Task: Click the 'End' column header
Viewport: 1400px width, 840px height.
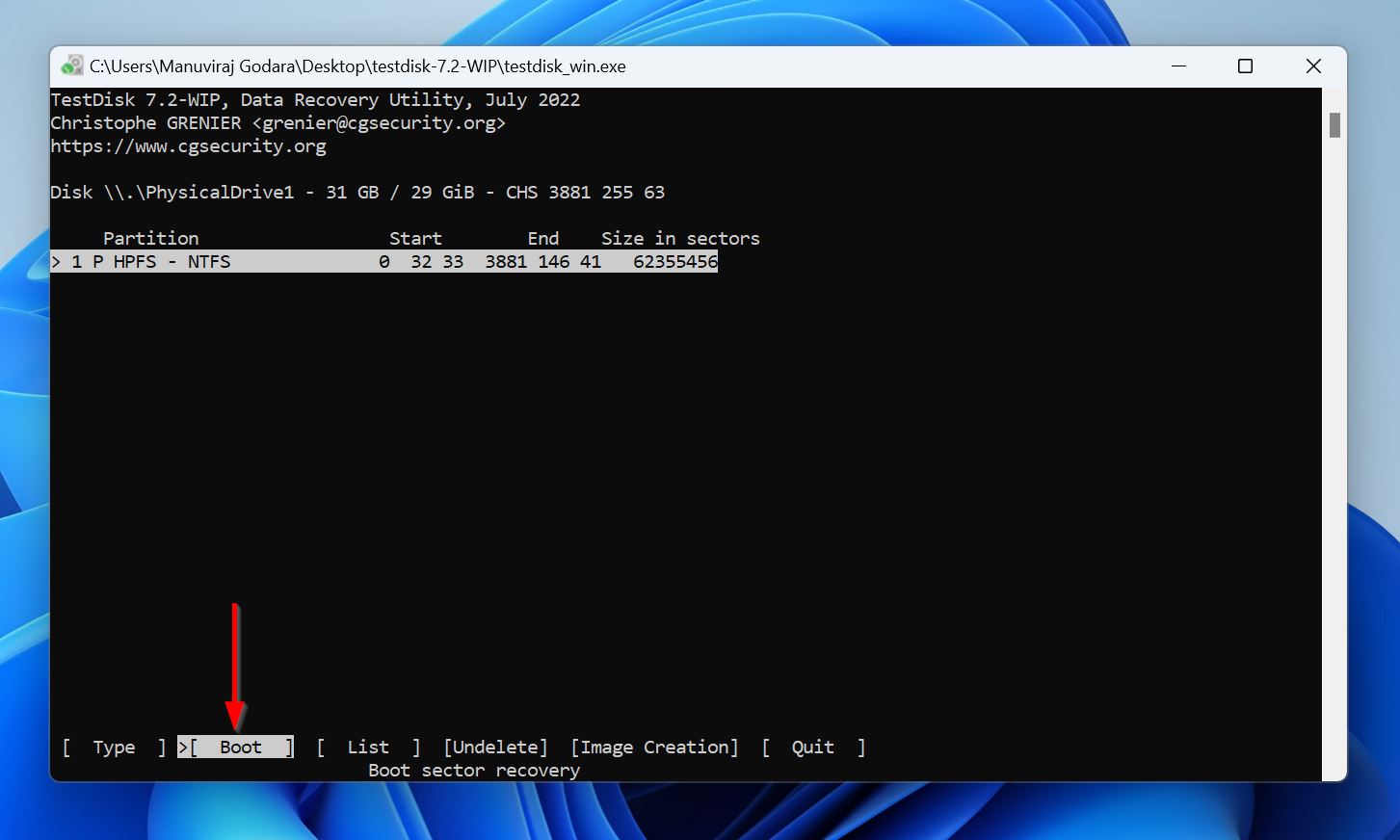Action: tap(543, 239)
